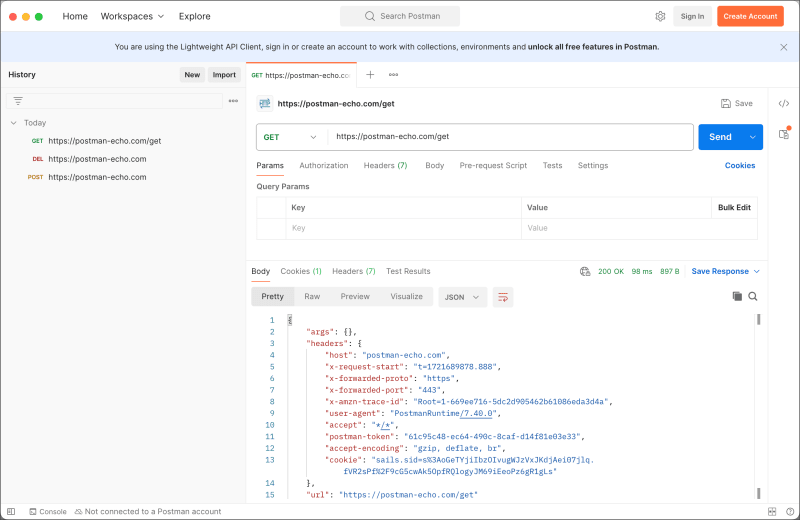Click the request URL input field
The image size is (800, 520).
(x=510, y=137)
